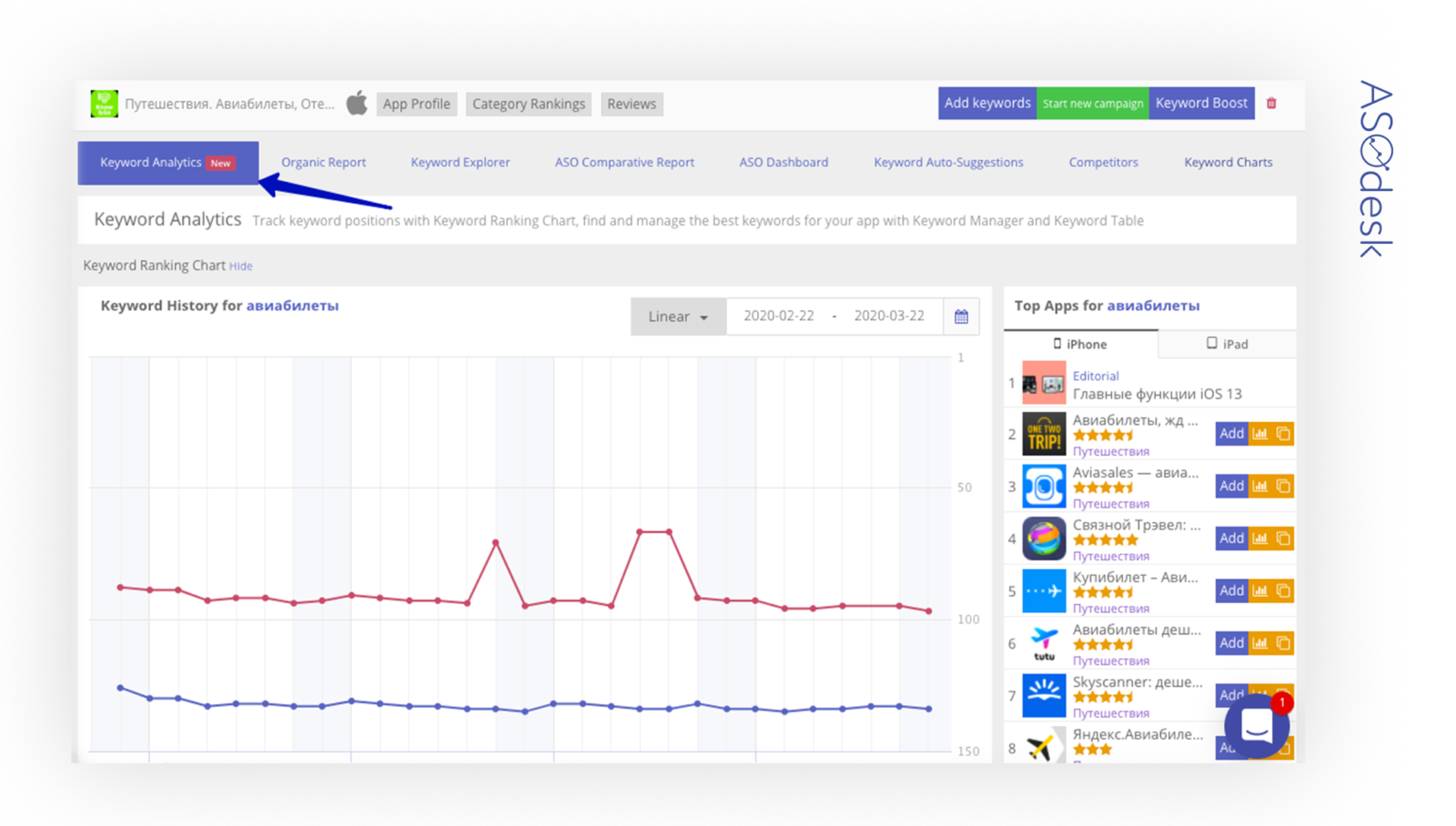This screenshot has height=826, width=1456.
Task: Go to ASO Comparative Report tab
Action: pos(624,163)
